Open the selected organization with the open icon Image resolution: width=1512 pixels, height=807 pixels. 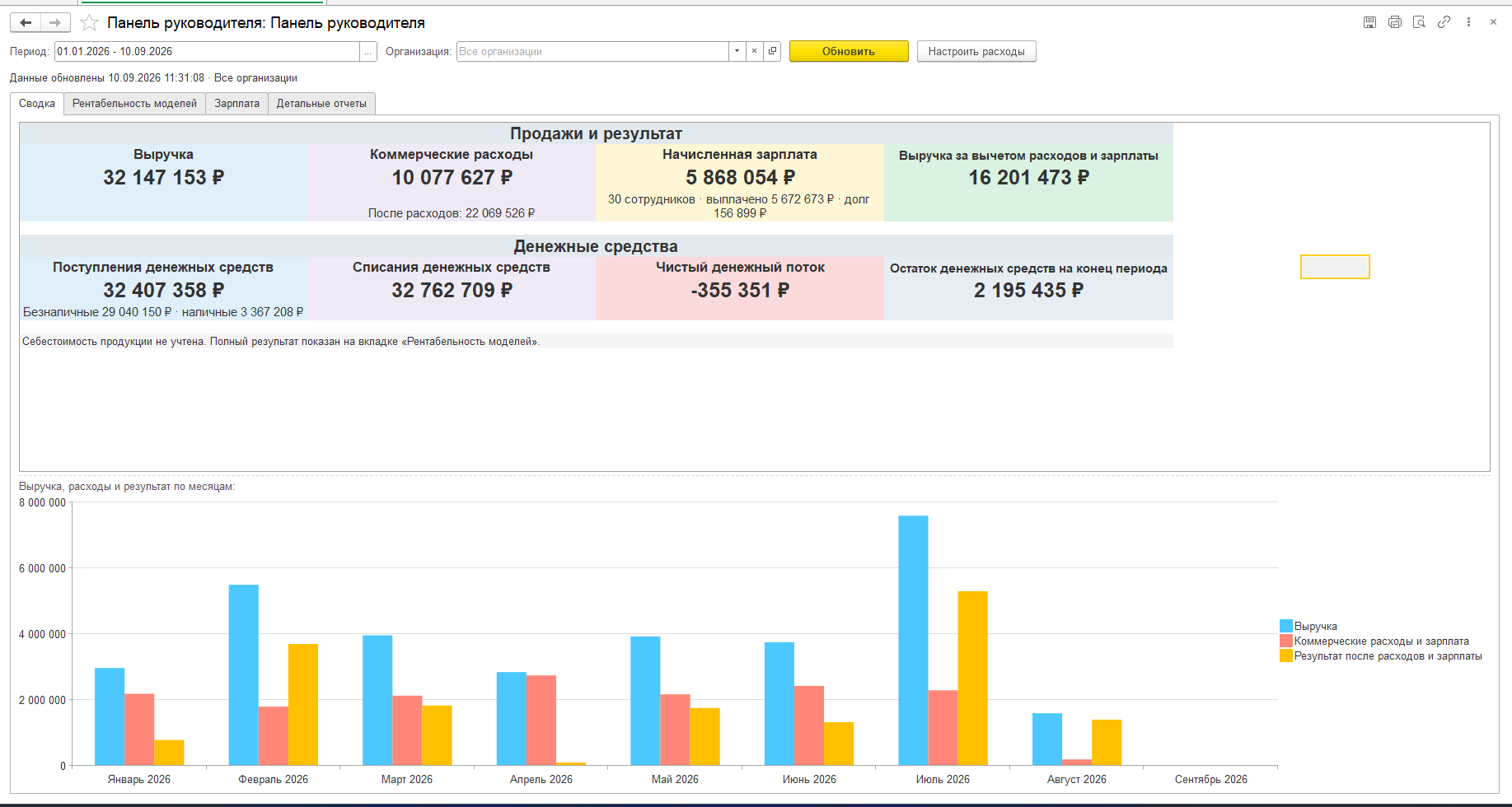click(x=772, y=51)
